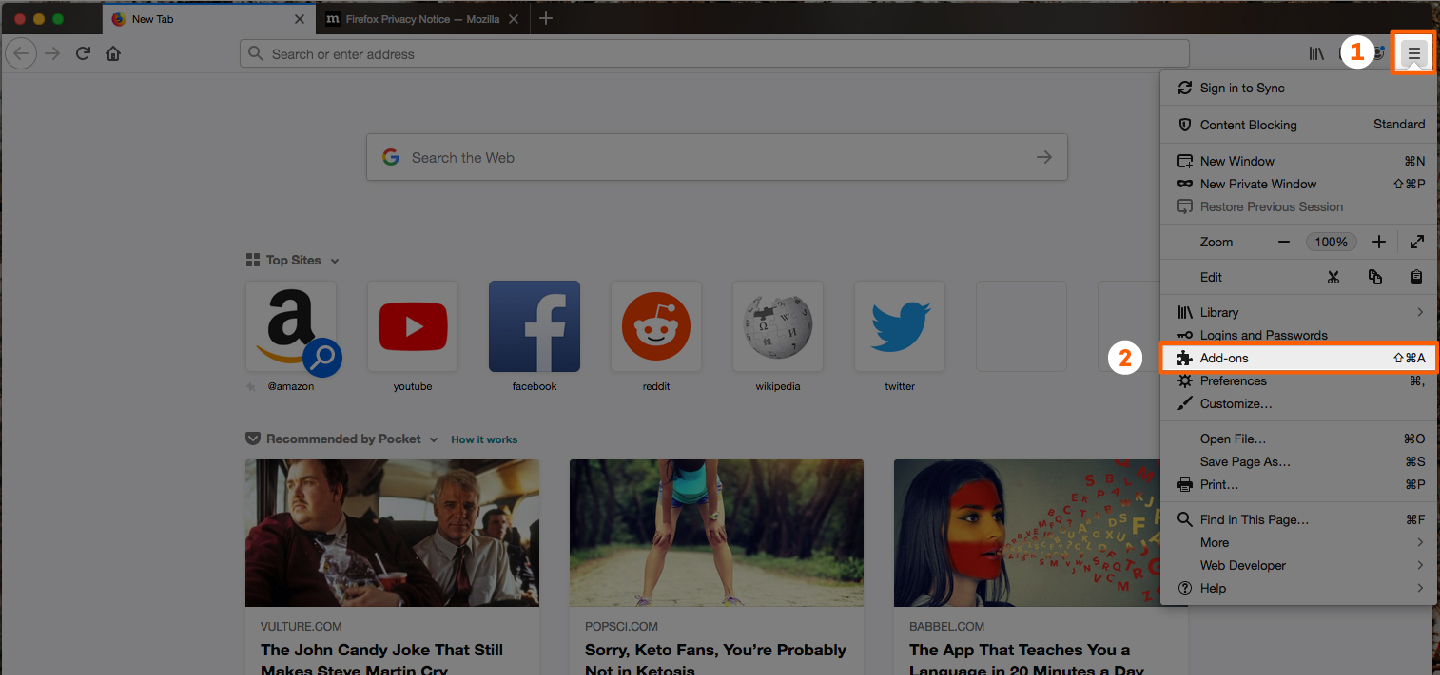Click the back navigation arrow
Viewport: 1440px width, 675px height.
pyautogui.click(x=20, y=53)
